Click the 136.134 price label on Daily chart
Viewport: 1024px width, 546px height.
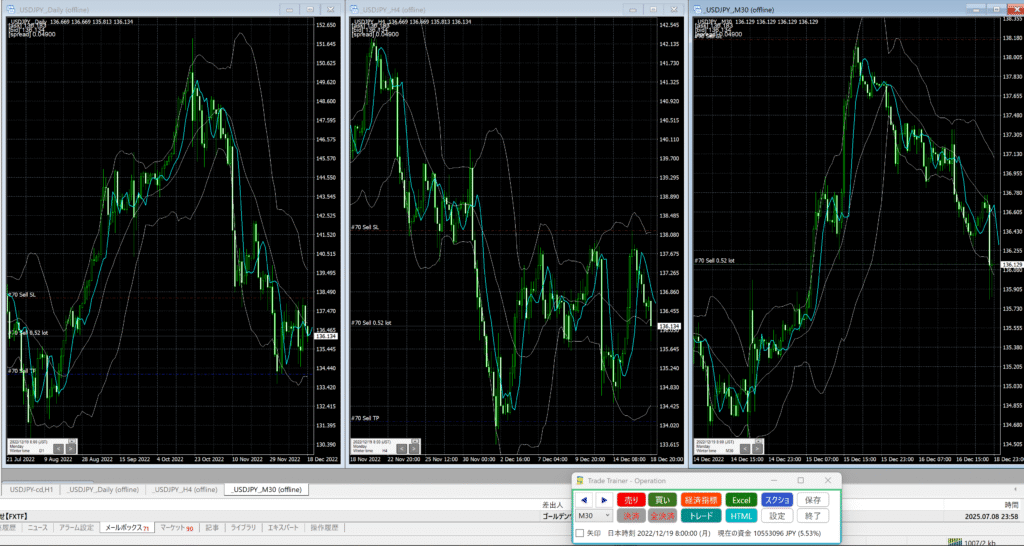click(x=325, y=336)
